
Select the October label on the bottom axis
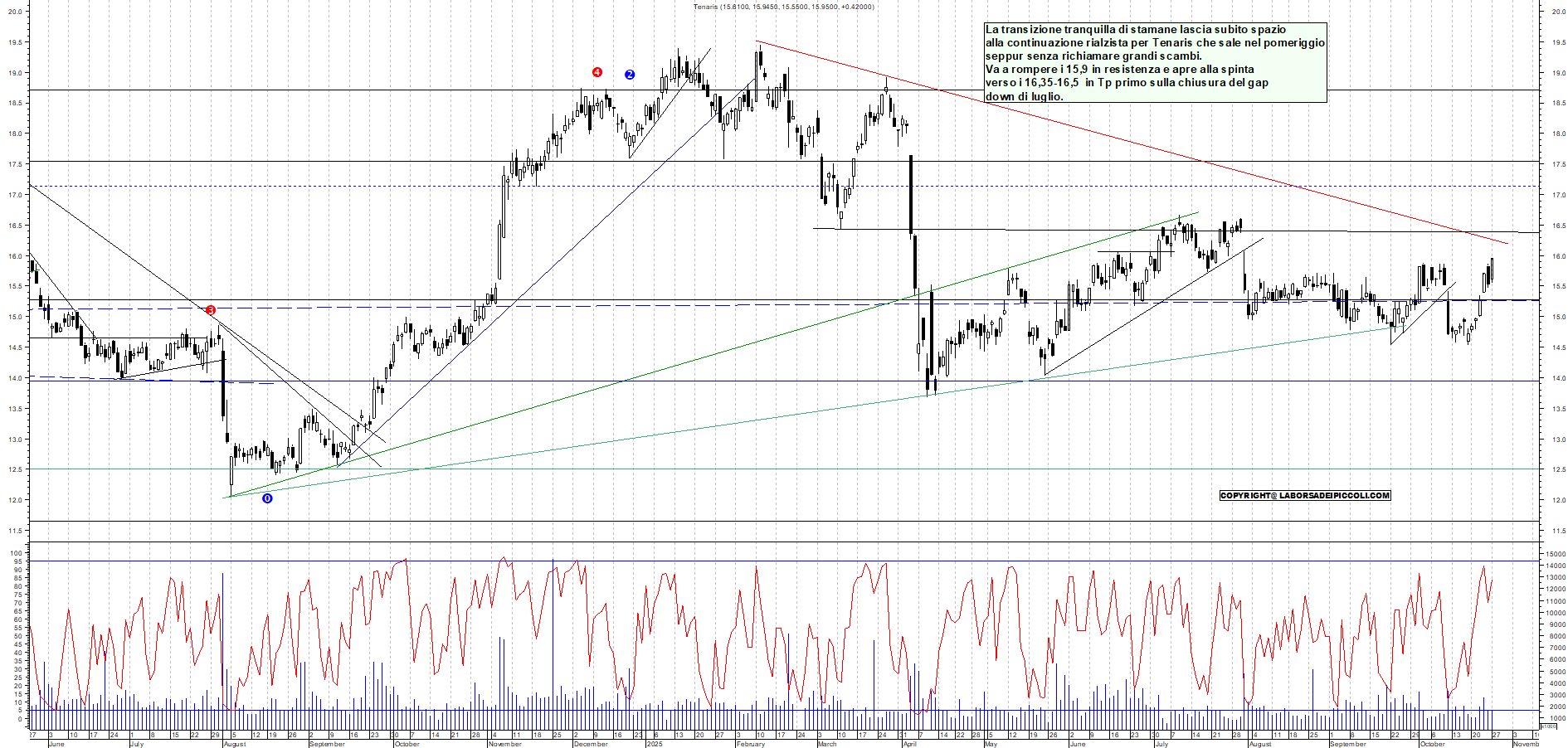click(x=408, y=744)
